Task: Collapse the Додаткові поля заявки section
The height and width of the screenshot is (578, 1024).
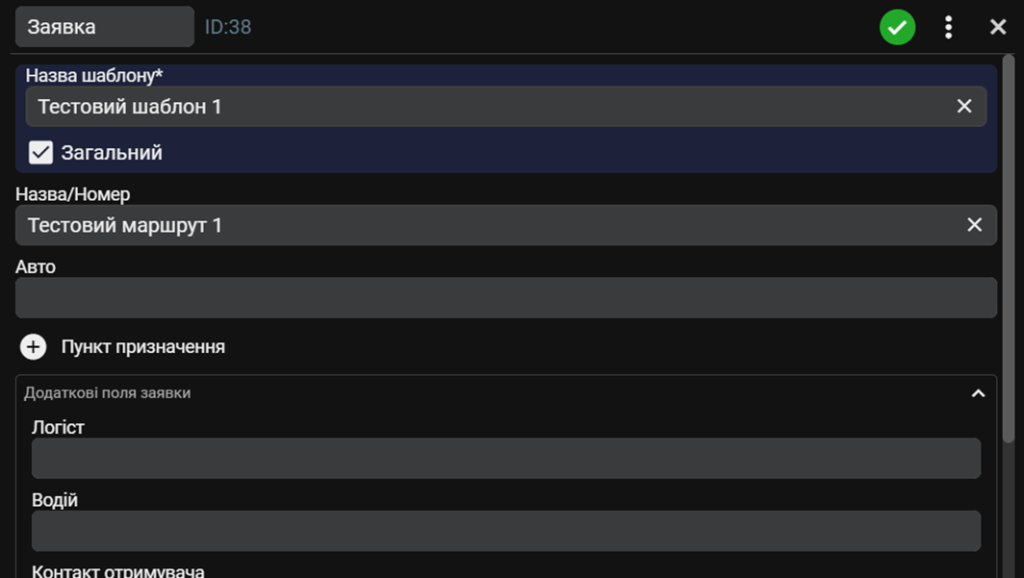Action: coord(978,393)
